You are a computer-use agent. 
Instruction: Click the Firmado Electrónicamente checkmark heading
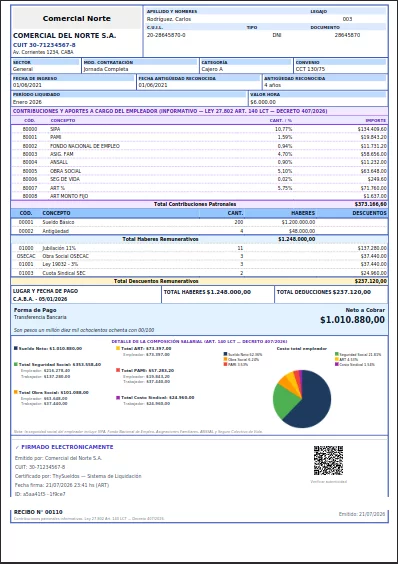pyautogui.click(x=64, y=447)
